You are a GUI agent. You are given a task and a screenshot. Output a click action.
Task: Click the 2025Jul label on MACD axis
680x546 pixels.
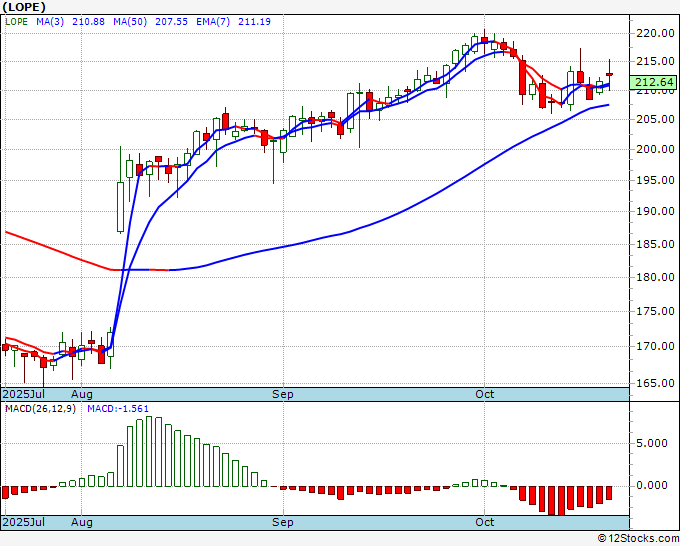point(24,522)
